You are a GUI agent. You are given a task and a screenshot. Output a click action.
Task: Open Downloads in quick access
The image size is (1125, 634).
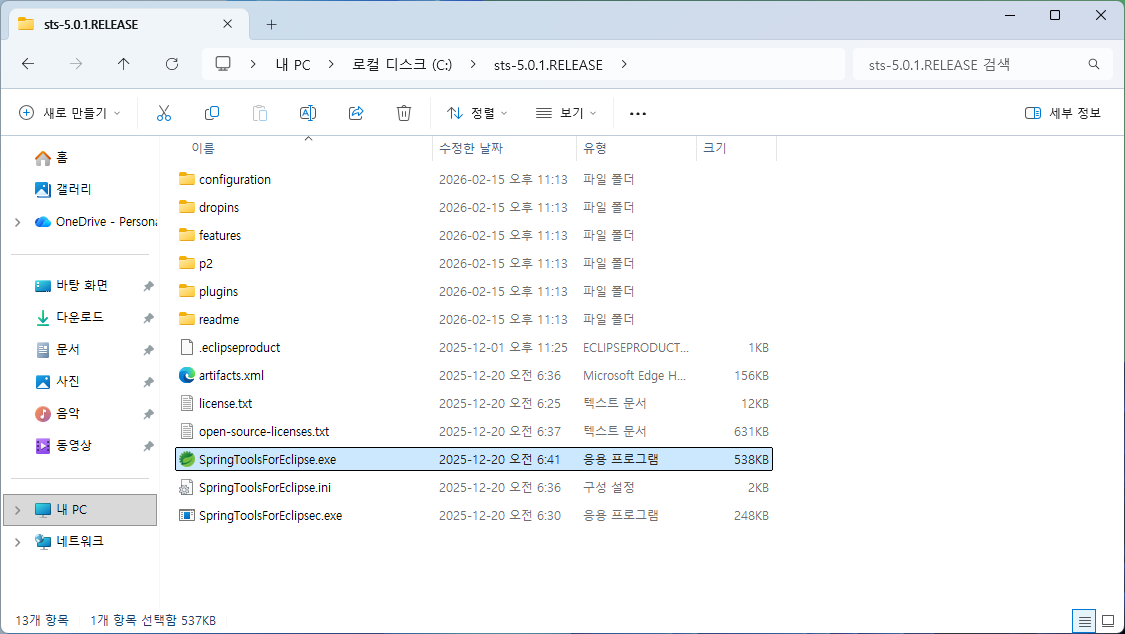pyautogui.click(x=69, y=317)
